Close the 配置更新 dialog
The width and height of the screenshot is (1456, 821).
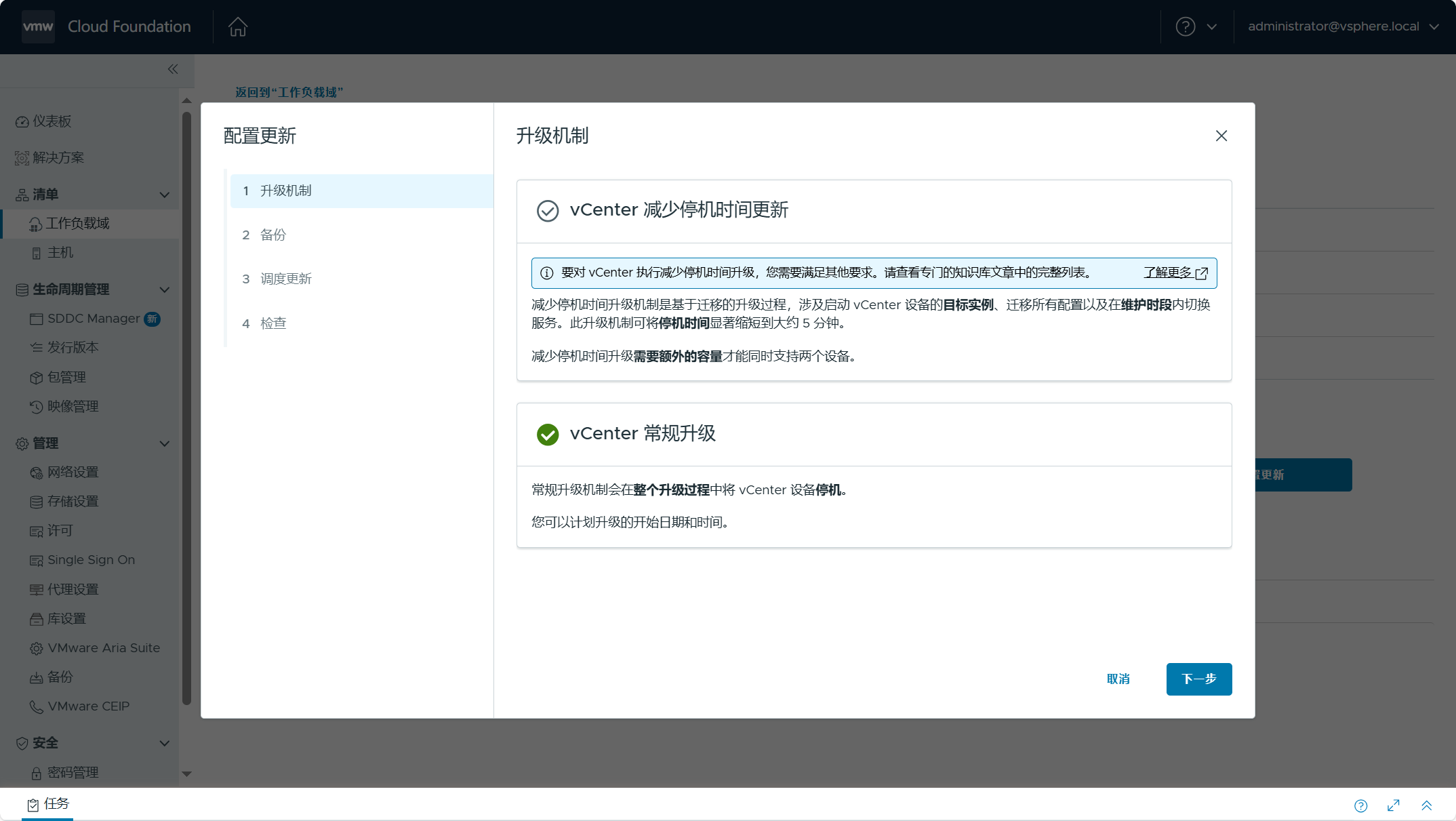1221,136
